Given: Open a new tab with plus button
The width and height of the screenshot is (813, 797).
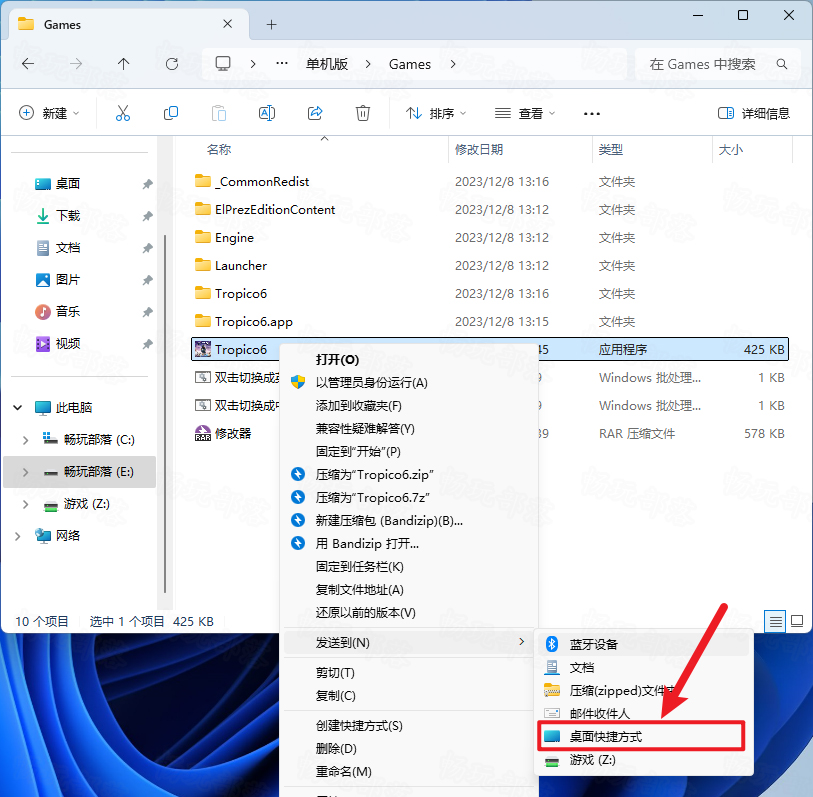Looking at the screenshot, I should point(271,24).
